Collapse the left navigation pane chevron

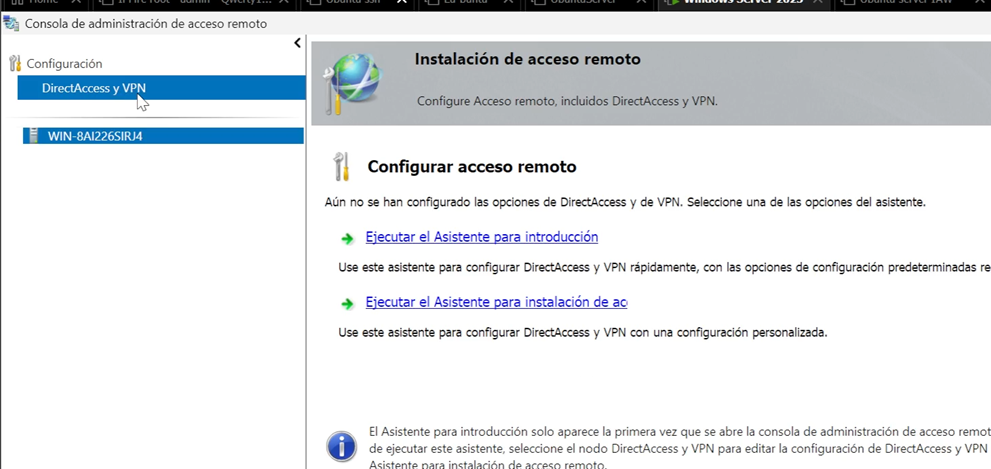297,43
